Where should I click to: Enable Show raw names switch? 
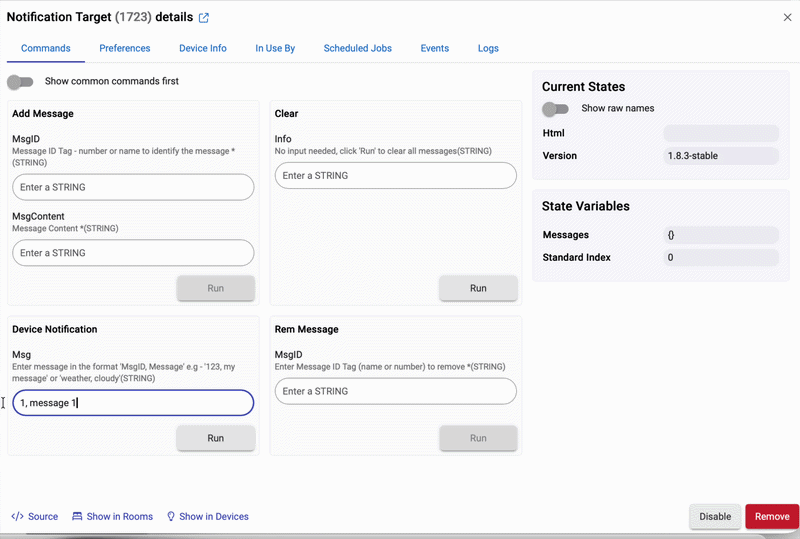[x=555, y=108]
